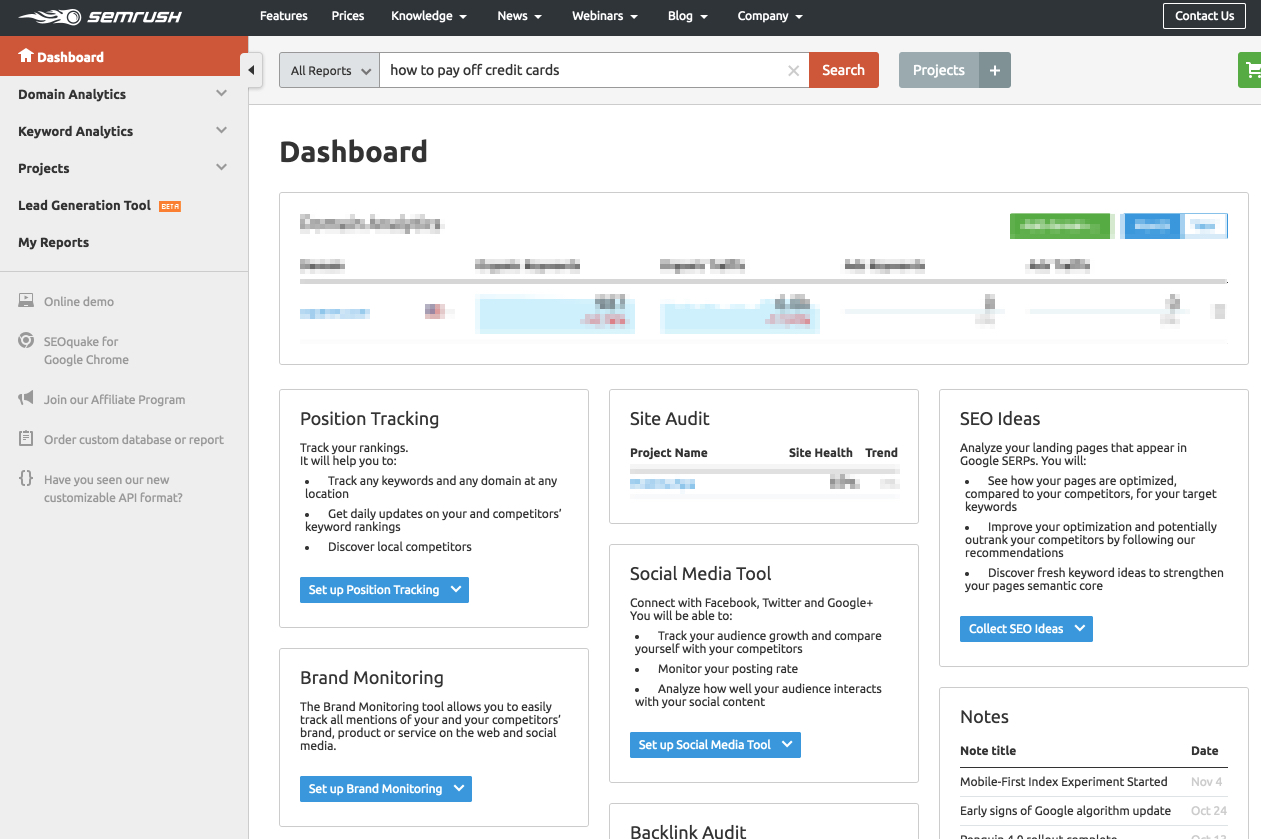
Task: Click the API format braces icon
Action: pyautogui.click(x=26, y=478)
